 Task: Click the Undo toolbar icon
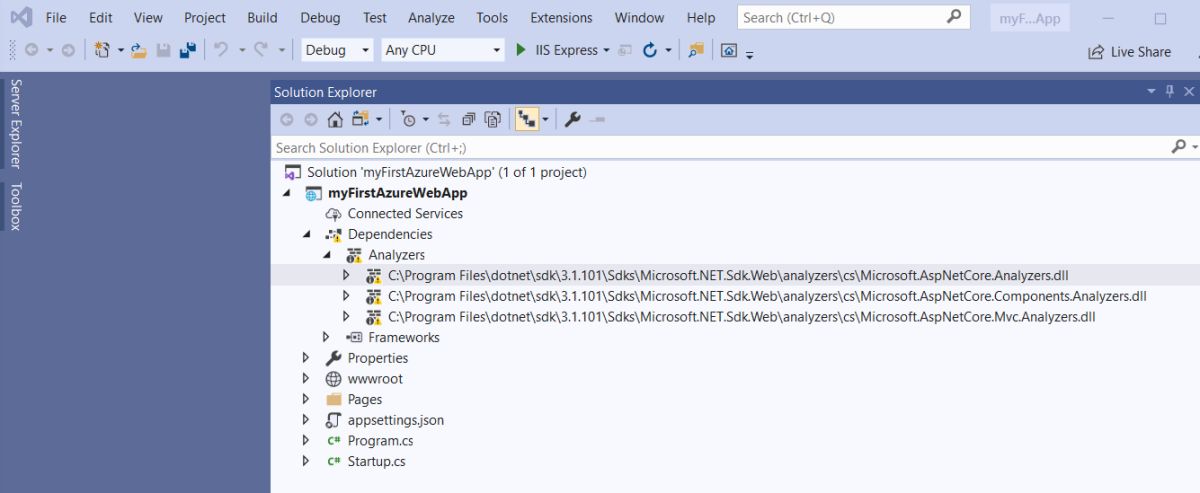[x=221, y=50]
